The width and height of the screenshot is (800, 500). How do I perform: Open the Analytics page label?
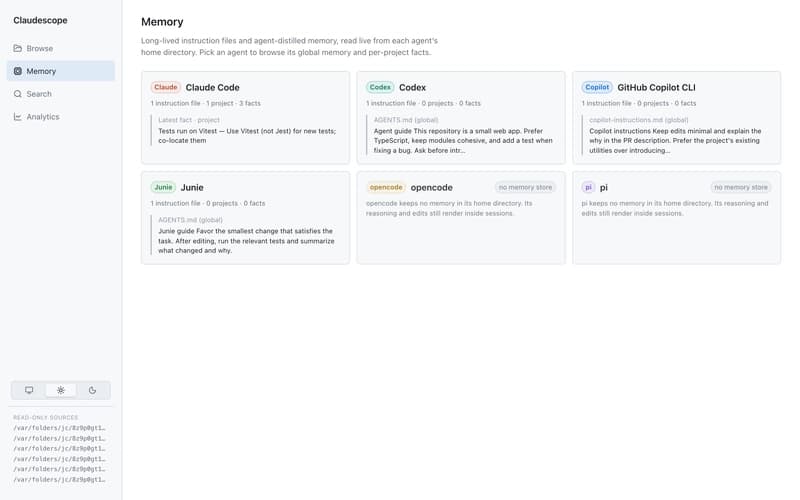43,117
